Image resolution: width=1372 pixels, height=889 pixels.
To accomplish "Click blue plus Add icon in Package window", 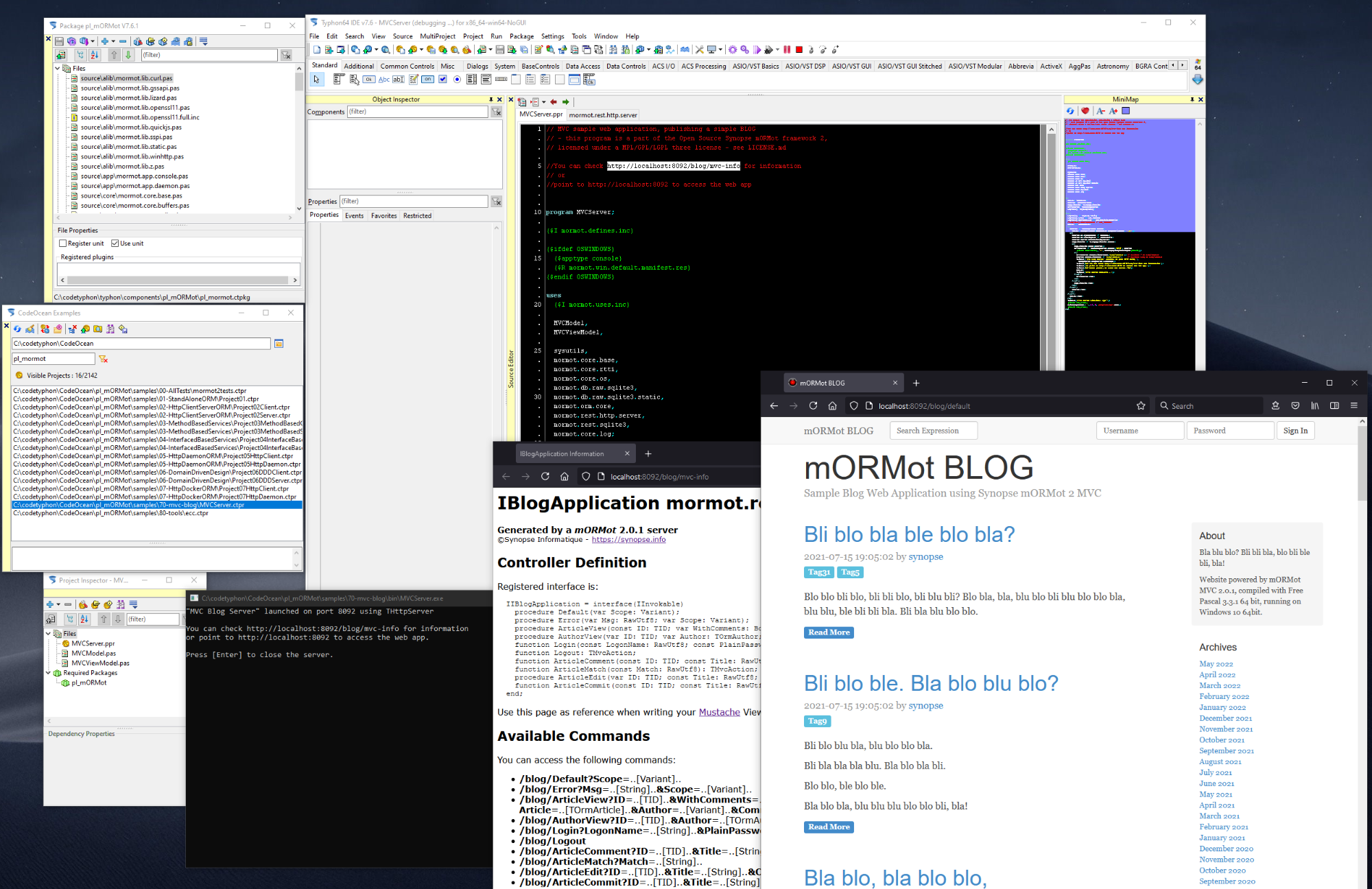I will tap(104, 41).
